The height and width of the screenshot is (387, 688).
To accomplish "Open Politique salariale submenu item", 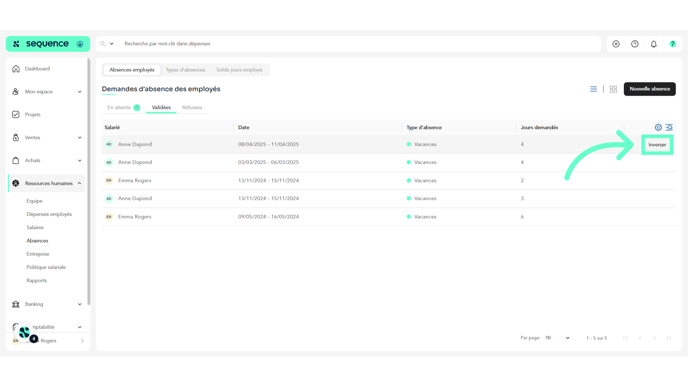I will click(46, 267).
